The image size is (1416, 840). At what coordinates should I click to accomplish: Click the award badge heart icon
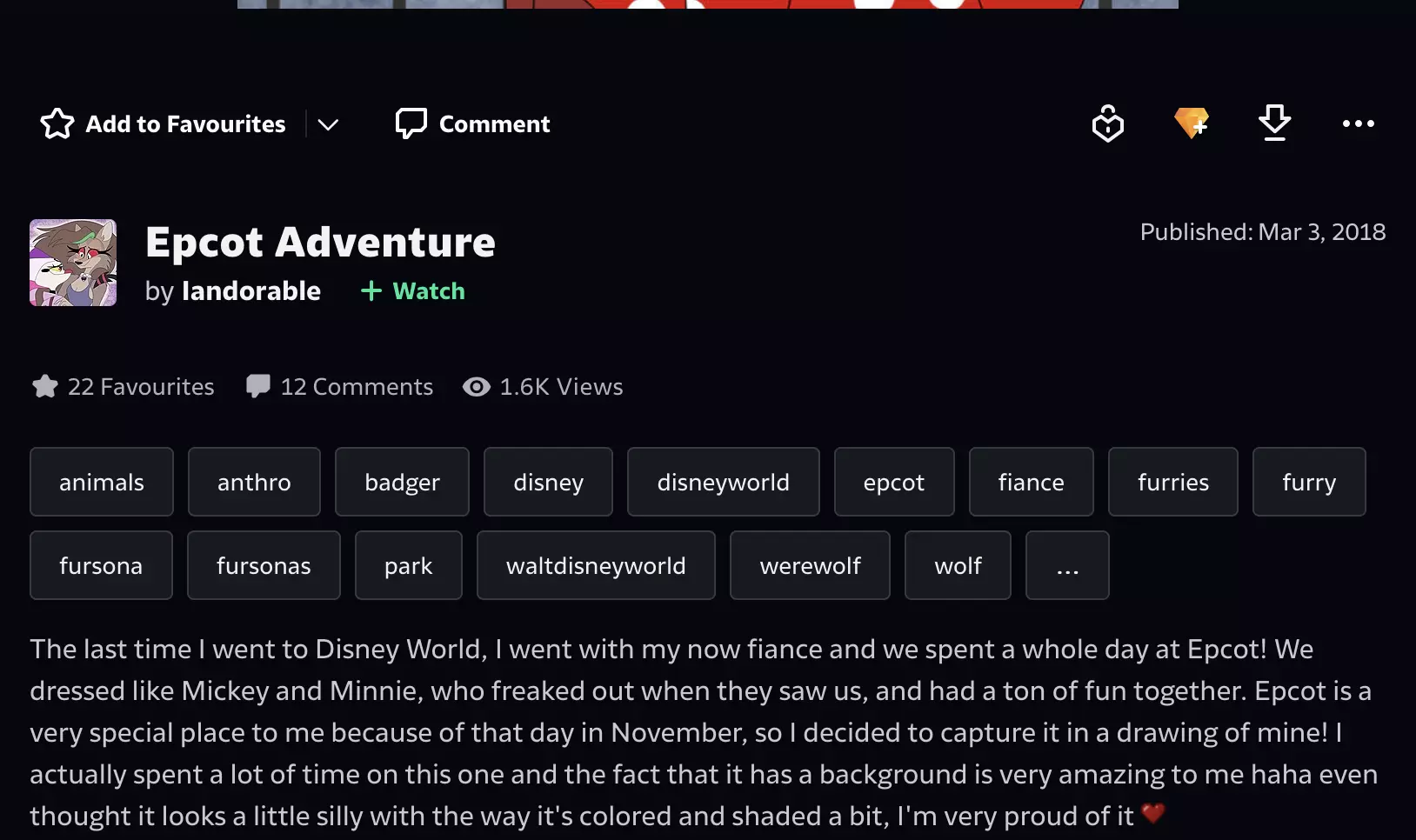pos(1107,123)
